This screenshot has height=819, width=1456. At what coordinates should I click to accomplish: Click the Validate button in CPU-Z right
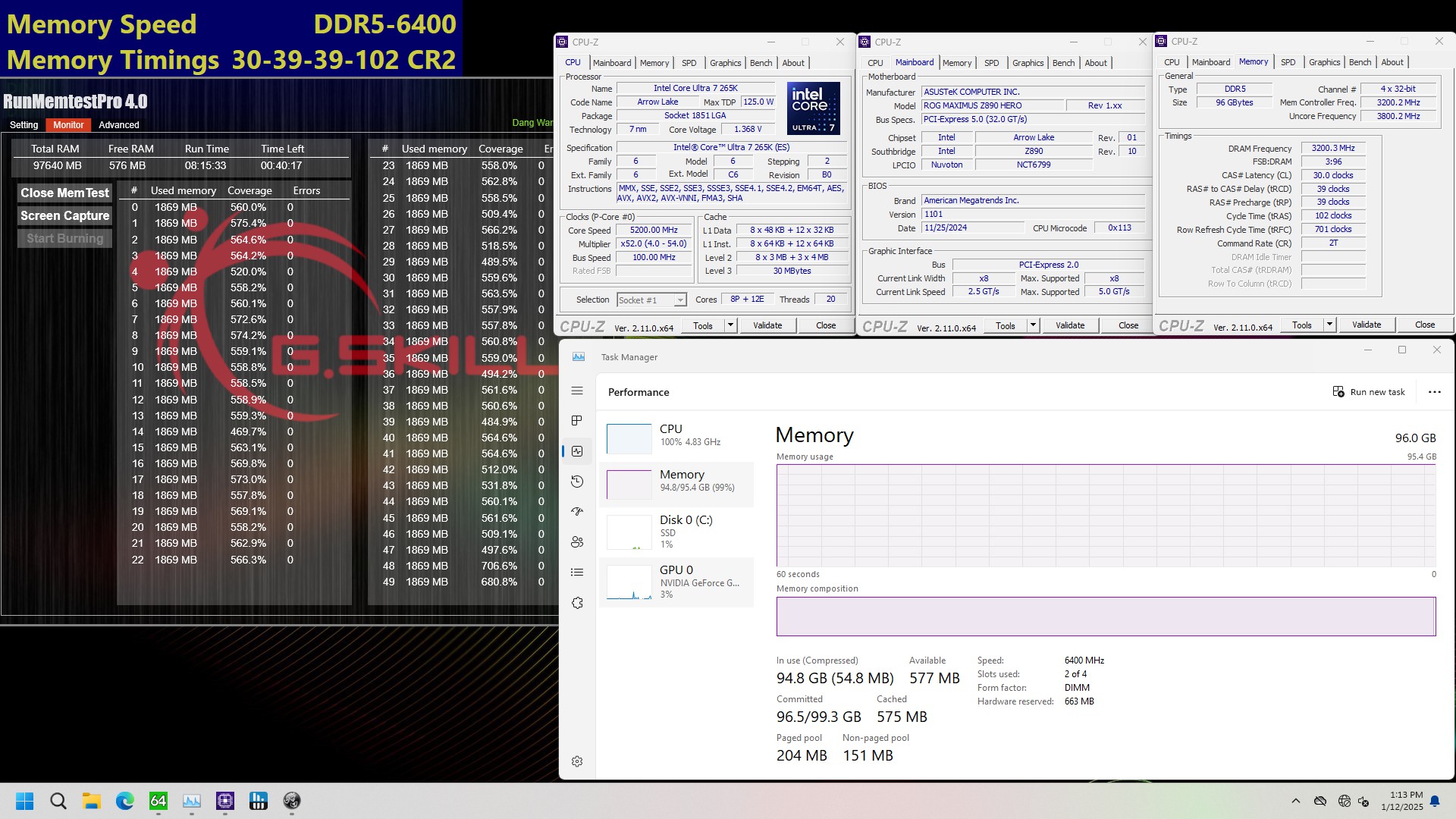[1368, 325]
